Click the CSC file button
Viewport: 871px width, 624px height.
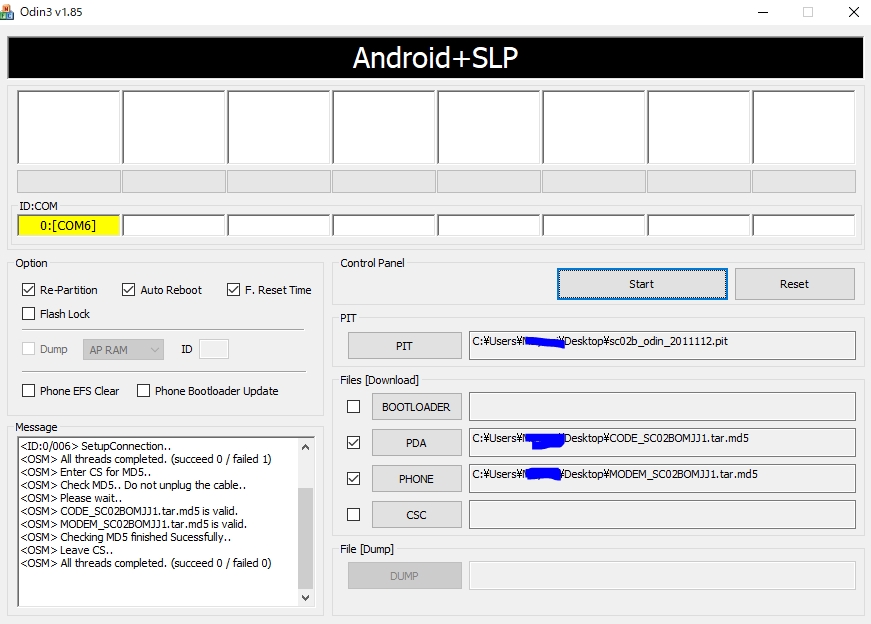417,515
